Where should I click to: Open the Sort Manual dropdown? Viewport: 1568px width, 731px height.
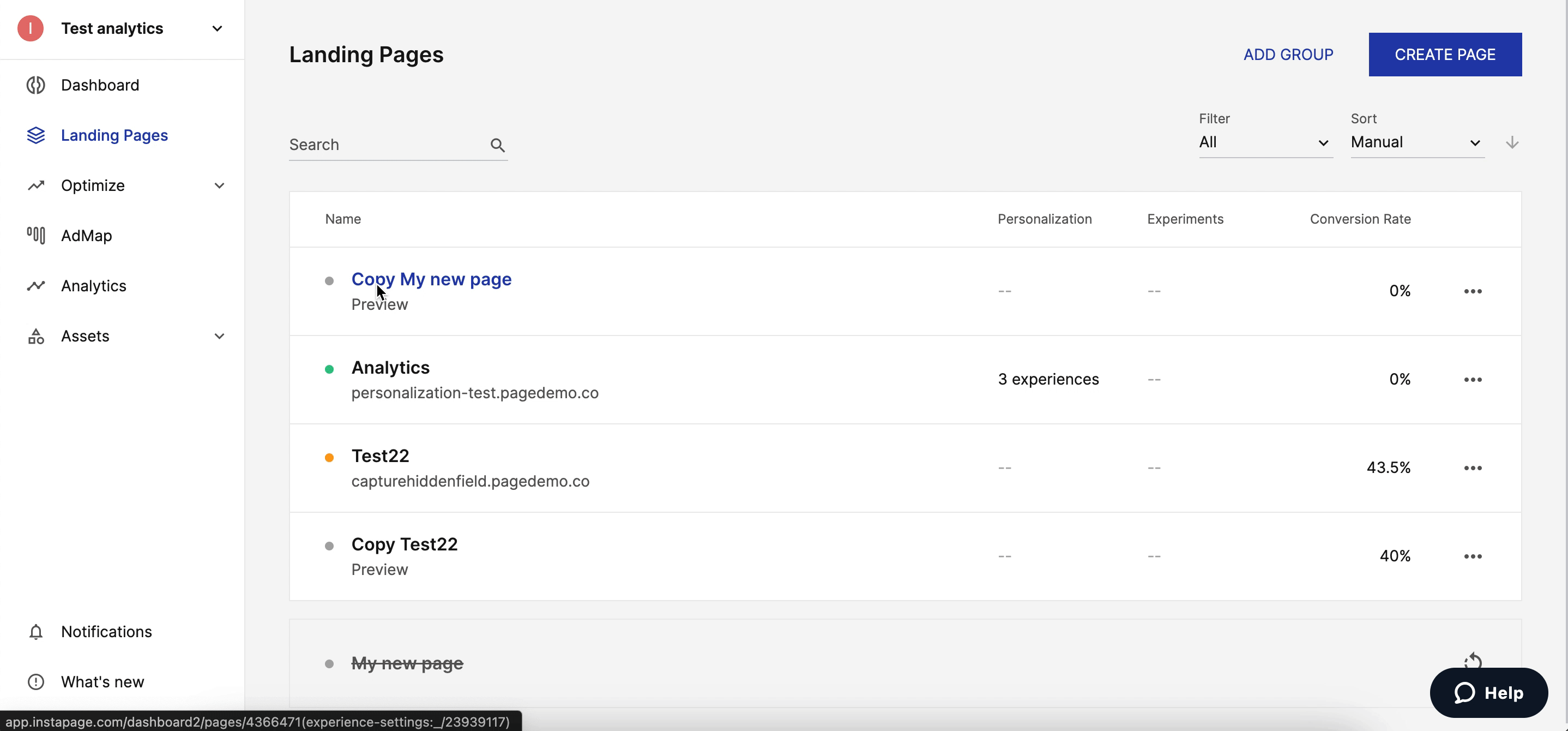1416,142
